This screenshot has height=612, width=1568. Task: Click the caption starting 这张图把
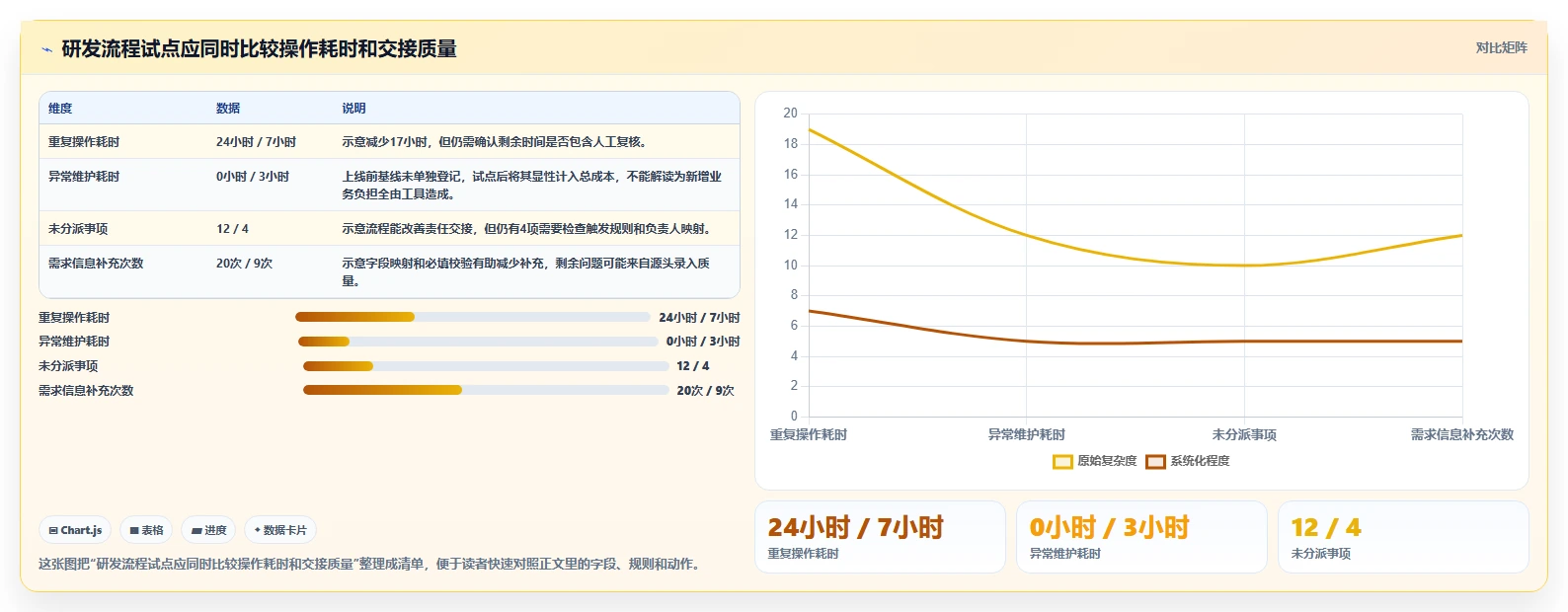[x=371, y=565]
